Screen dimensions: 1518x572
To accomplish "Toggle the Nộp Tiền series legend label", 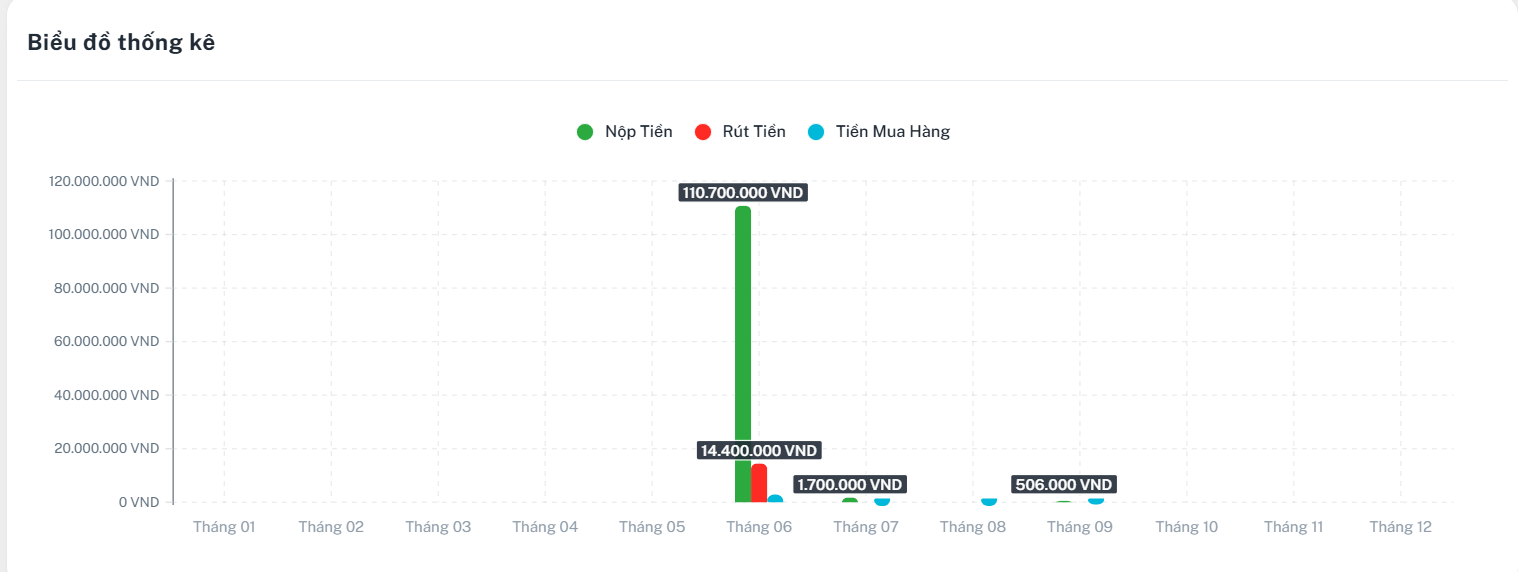I will 638,132.
